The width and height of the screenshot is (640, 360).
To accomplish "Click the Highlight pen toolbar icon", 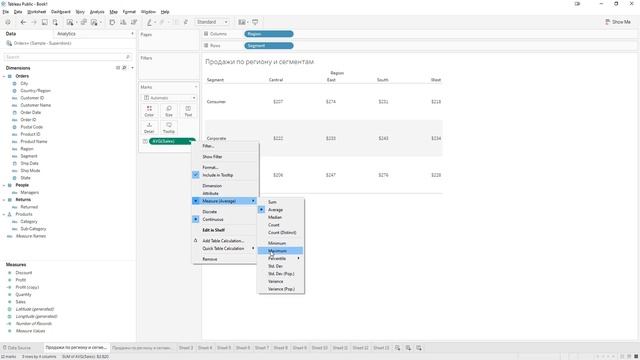I will (x=149, y=22).
